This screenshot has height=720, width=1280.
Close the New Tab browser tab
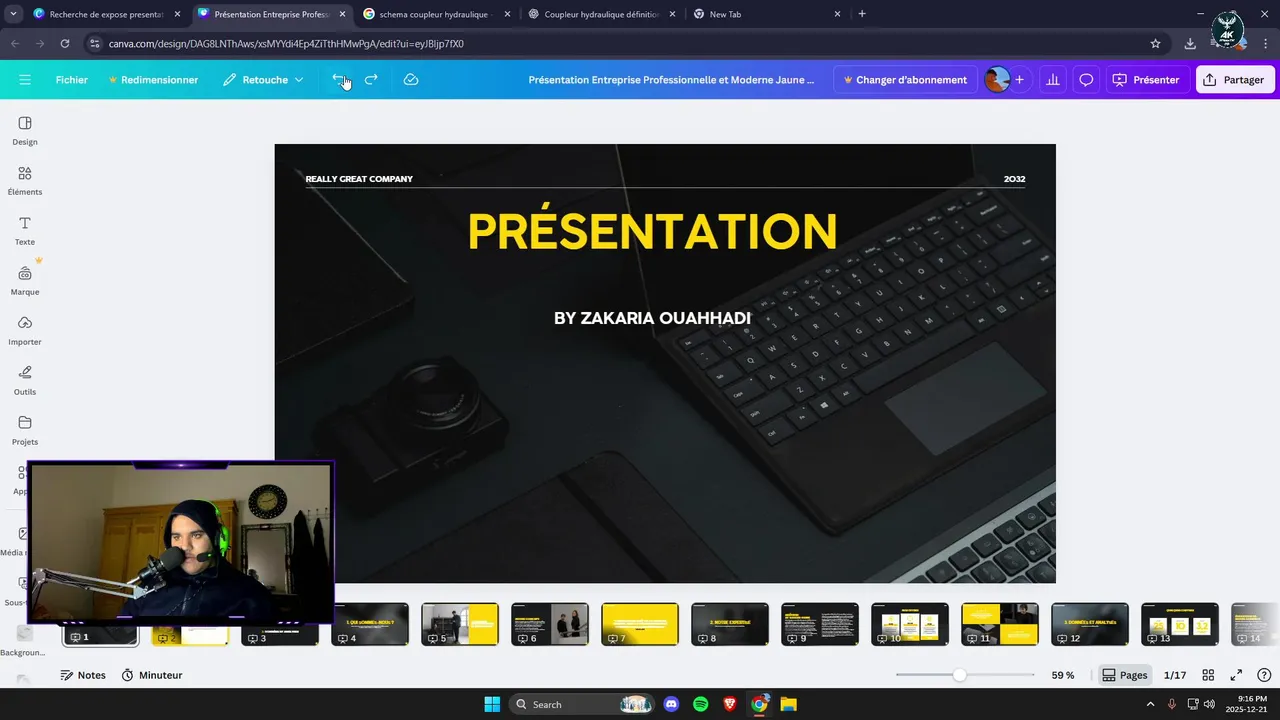coord(837,14)
